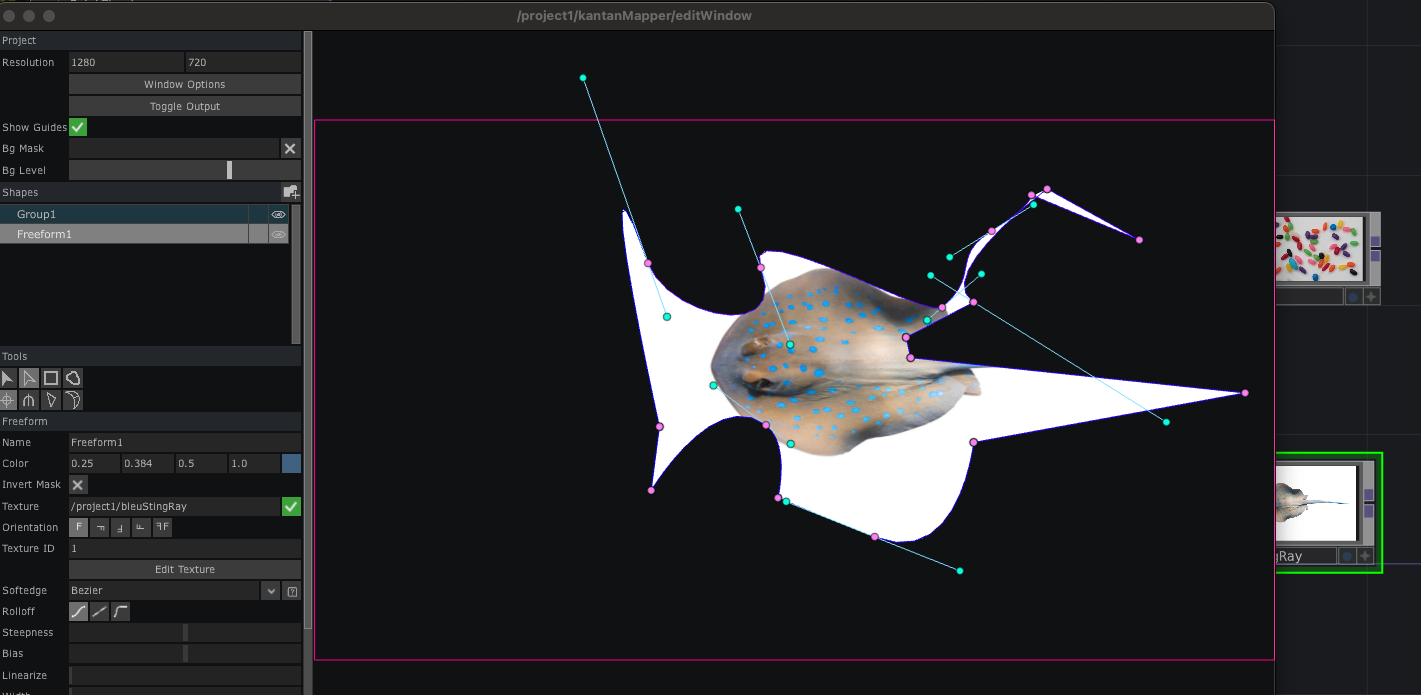Hide Group1 using its eye icon
The image size is (1421, 695).
click(279, 214)
